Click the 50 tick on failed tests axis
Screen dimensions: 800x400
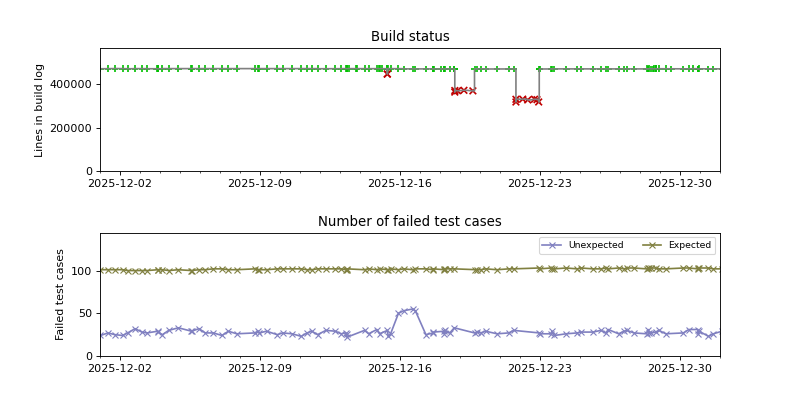86,313
